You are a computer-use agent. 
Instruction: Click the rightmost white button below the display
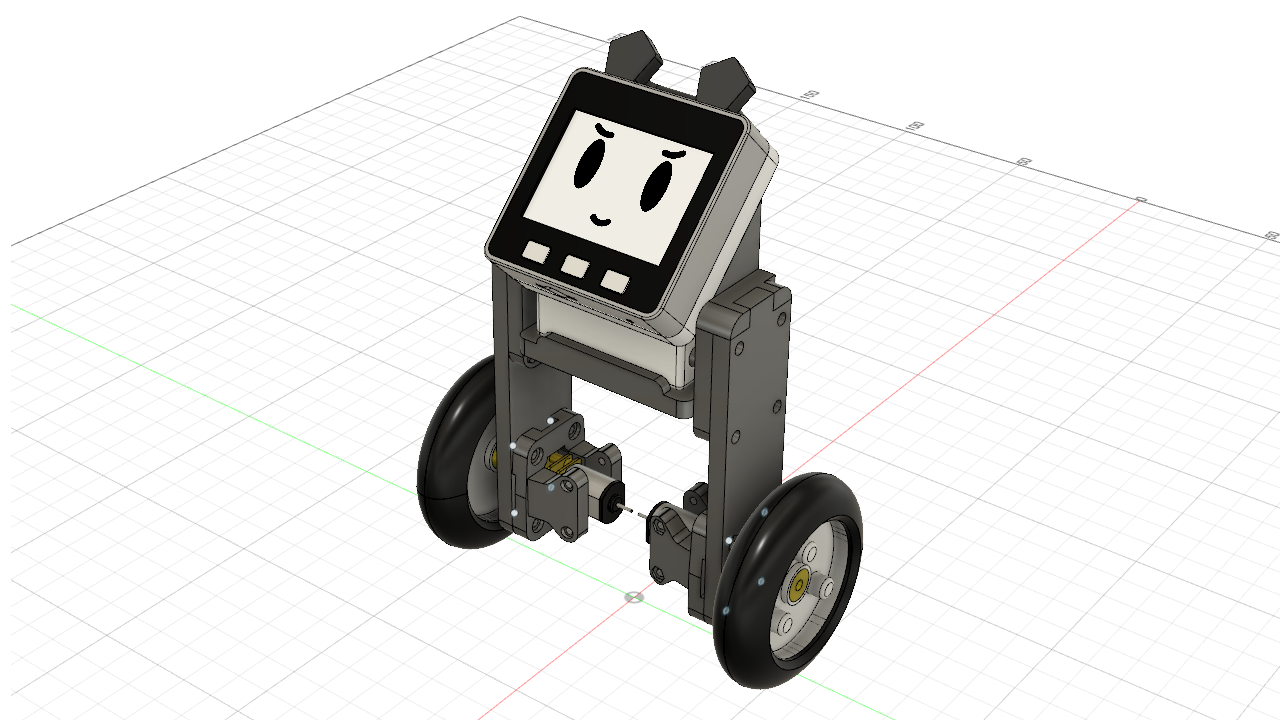tap(615, 280)
